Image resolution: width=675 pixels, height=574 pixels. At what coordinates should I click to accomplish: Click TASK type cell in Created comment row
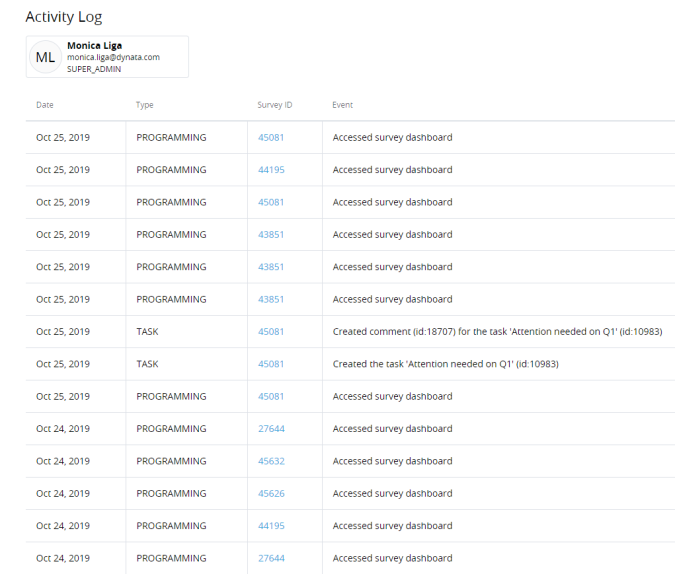pos(147,332)
